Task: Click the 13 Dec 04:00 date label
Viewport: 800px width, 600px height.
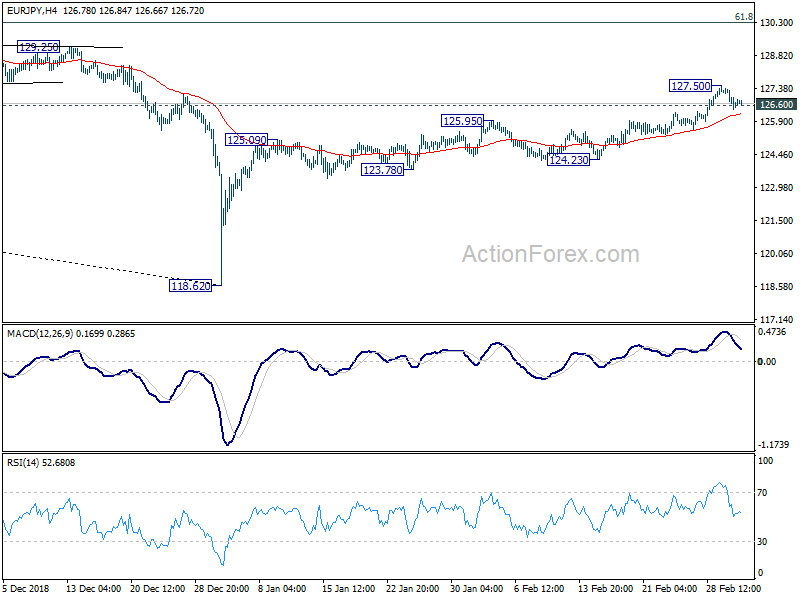Action: [93, 588]
